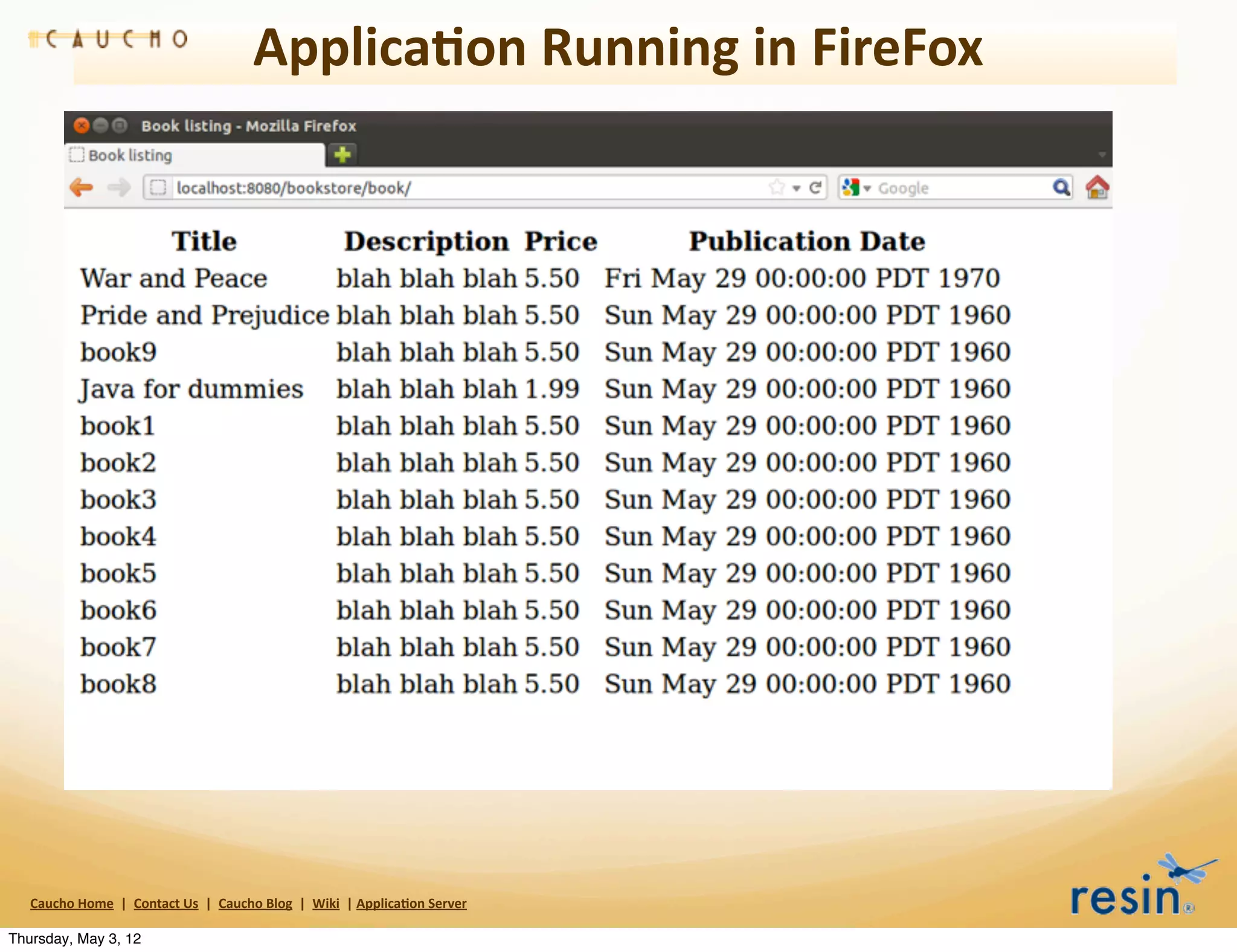
Task: Open a new tab with plus icon
Action: (342, 155)
